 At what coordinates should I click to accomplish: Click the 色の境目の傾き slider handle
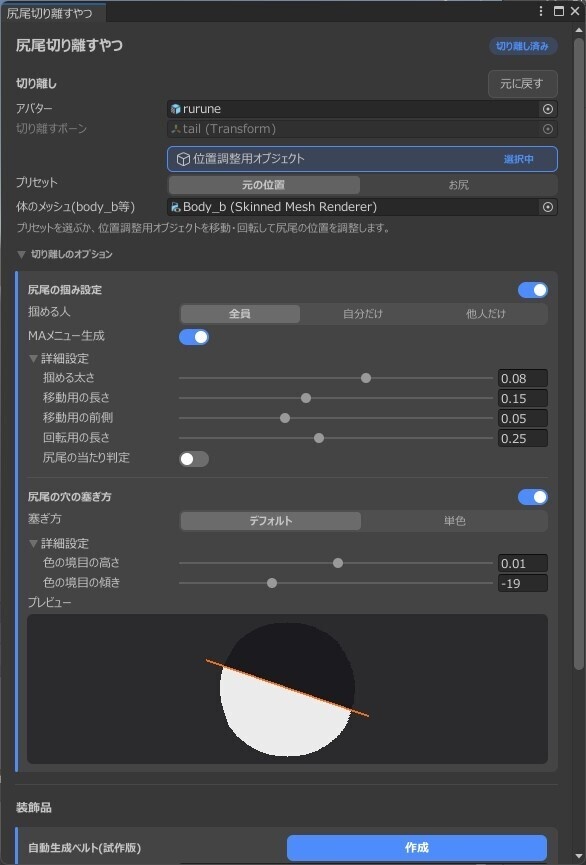272,583
